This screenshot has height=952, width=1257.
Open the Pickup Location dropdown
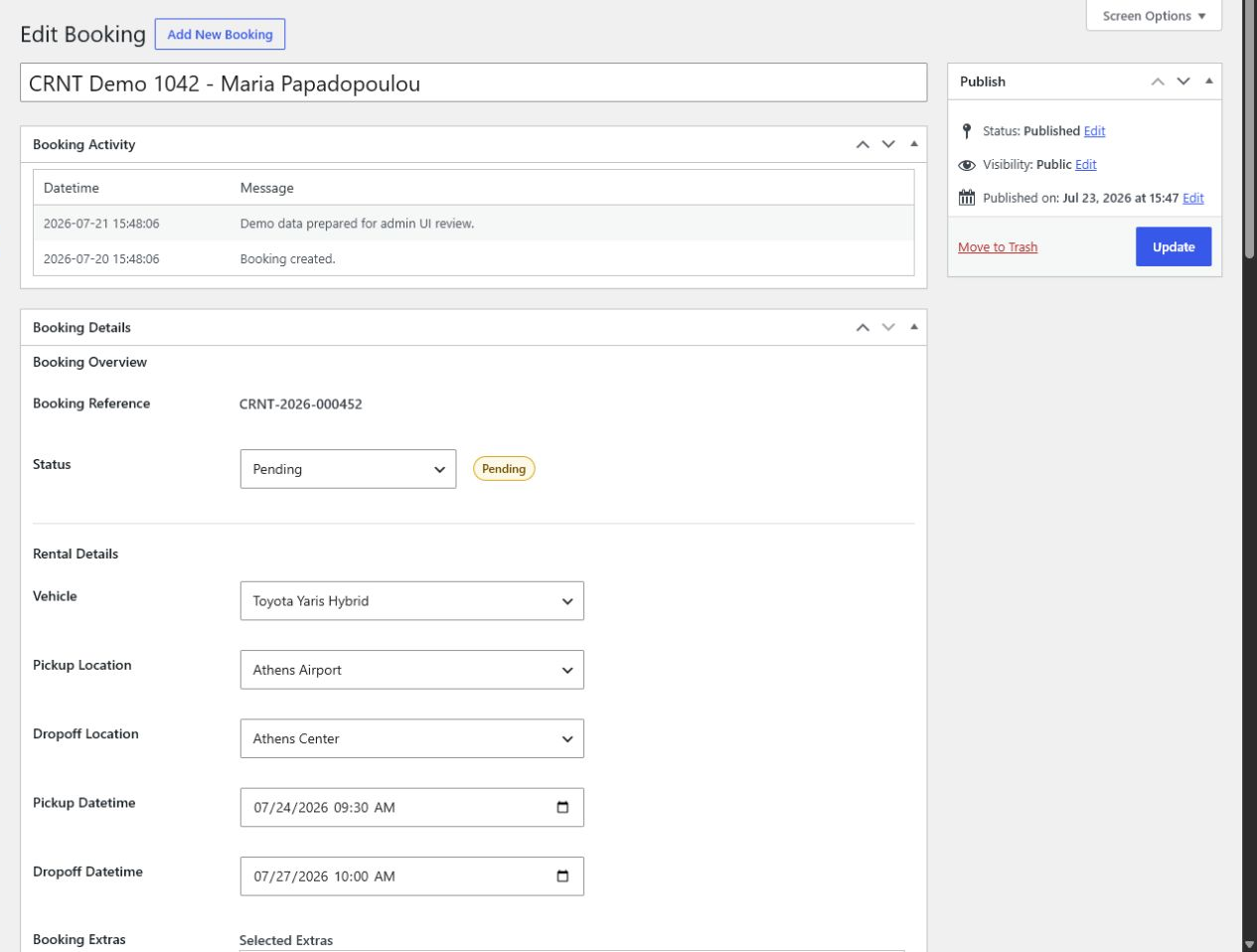(411, 670)
